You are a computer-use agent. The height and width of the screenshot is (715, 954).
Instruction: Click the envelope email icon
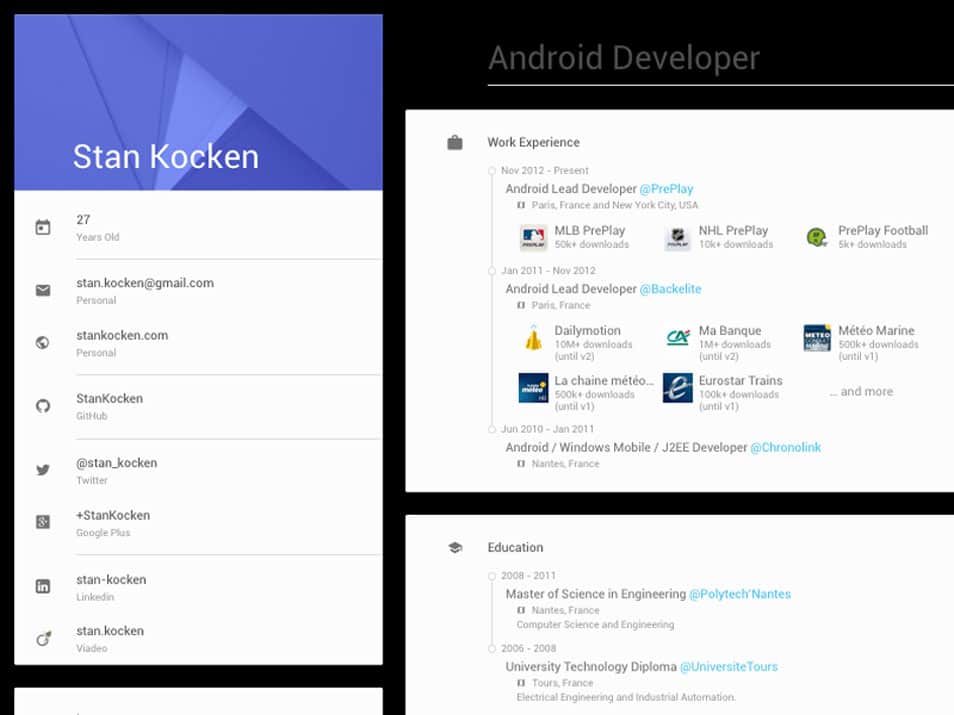click(x=43, y=290)
